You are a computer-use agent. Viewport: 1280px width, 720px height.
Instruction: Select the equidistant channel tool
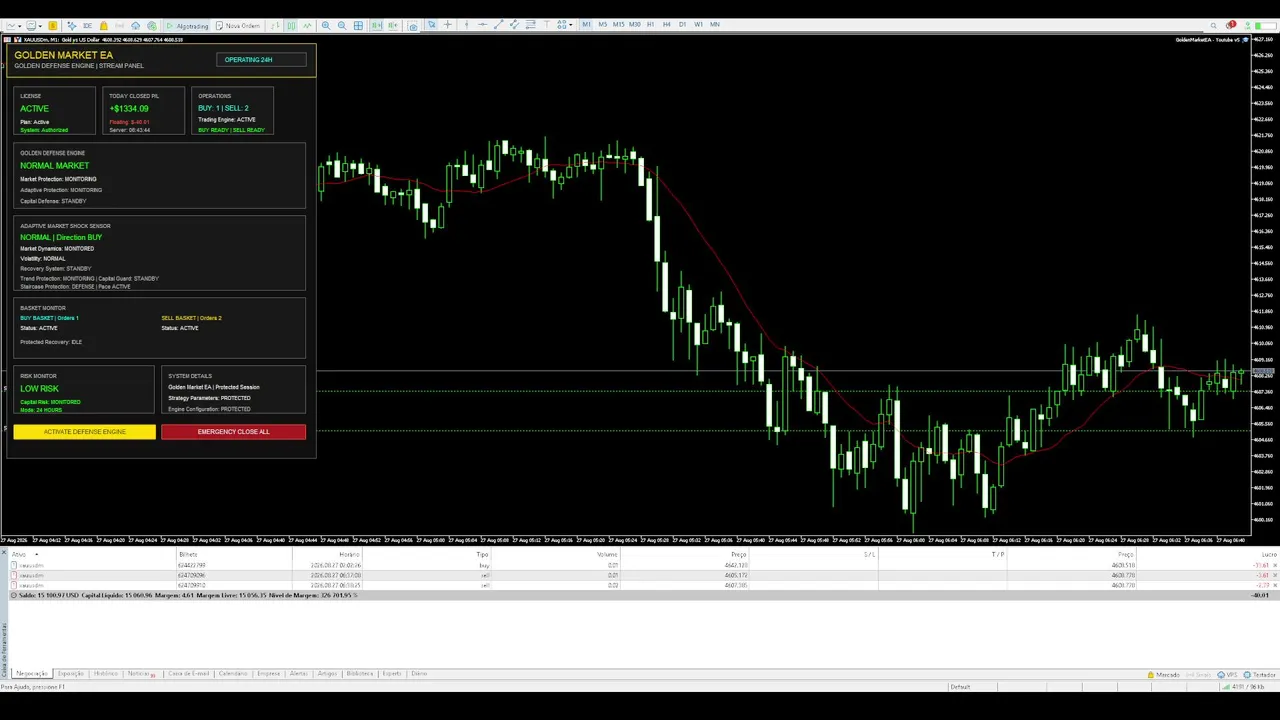(514, 25)
